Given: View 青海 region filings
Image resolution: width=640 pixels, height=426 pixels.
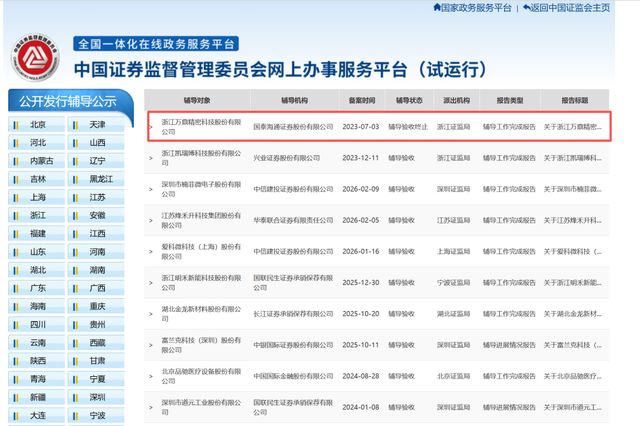Looking at the screenshot, I should [x=36, y=379].
